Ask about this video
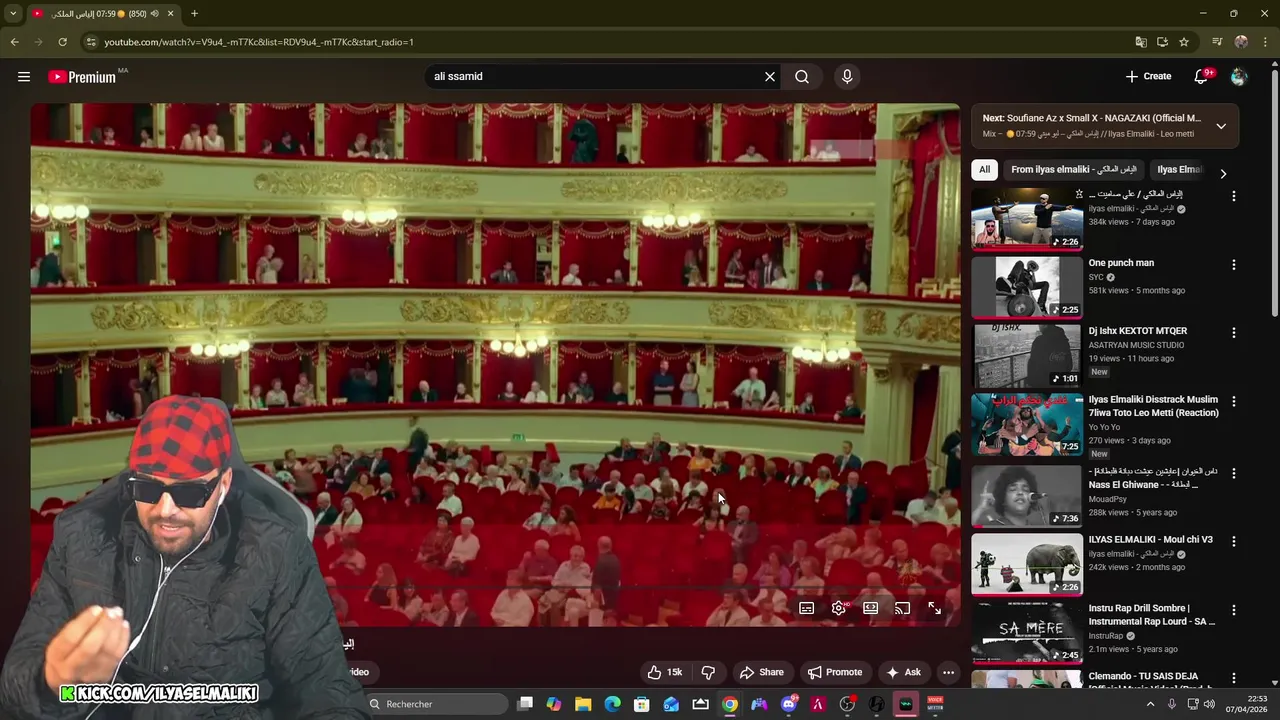1280x720 pixels. click(x=903, y=672)
